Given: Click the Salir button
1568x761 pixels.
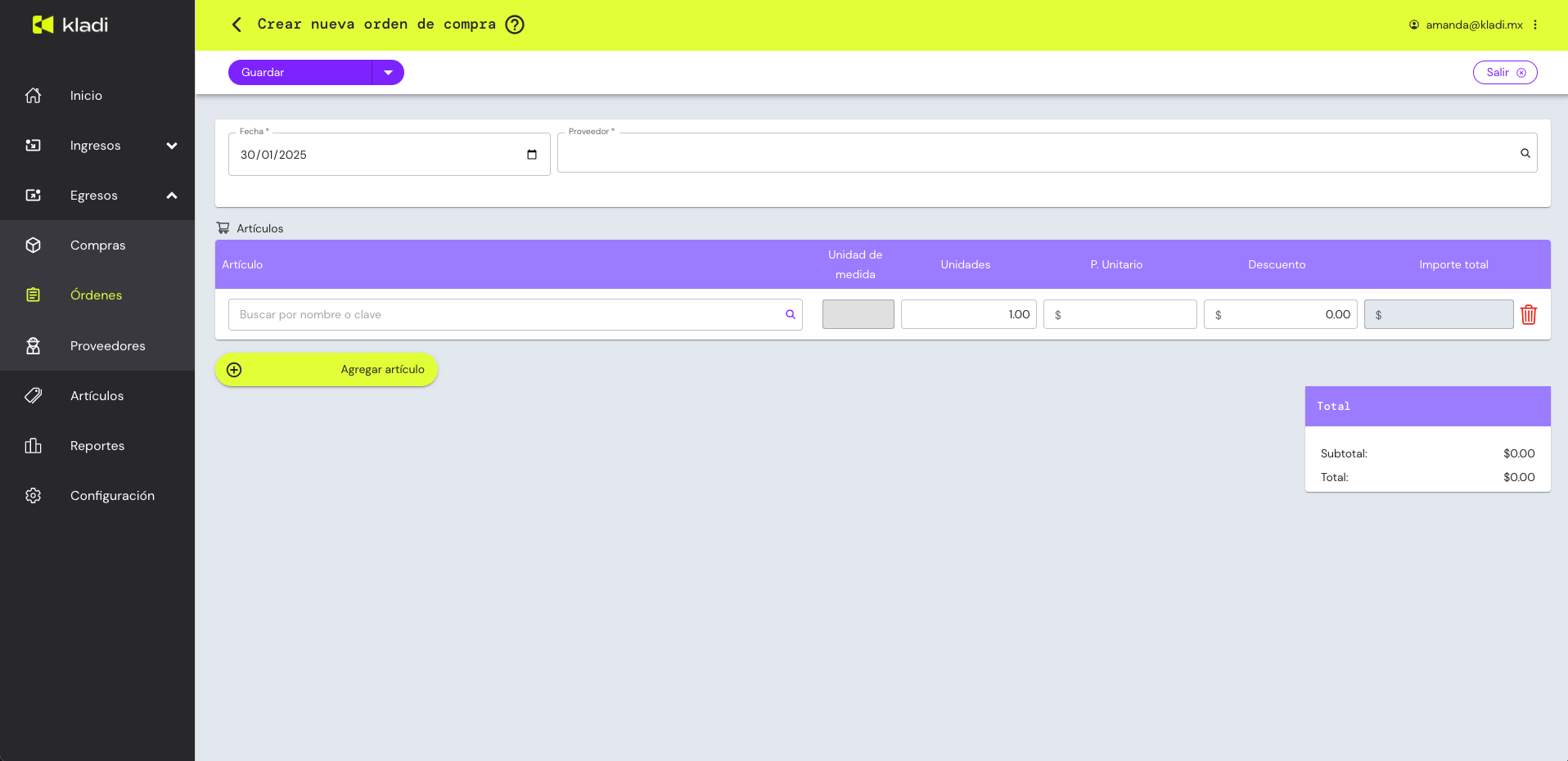Looking at the screenshot, I should pos(1504,72).
